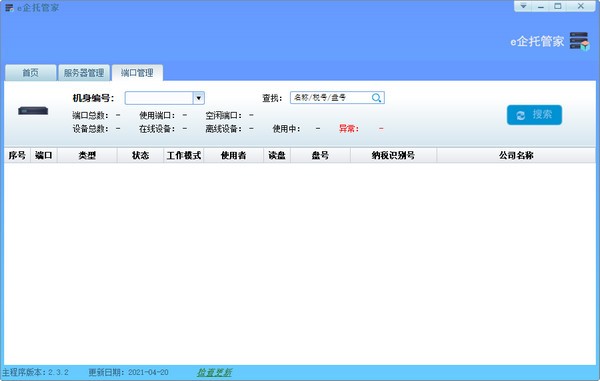Click the 空闲端口 label
The image size is (600, 381).
(x=223, y=115)
